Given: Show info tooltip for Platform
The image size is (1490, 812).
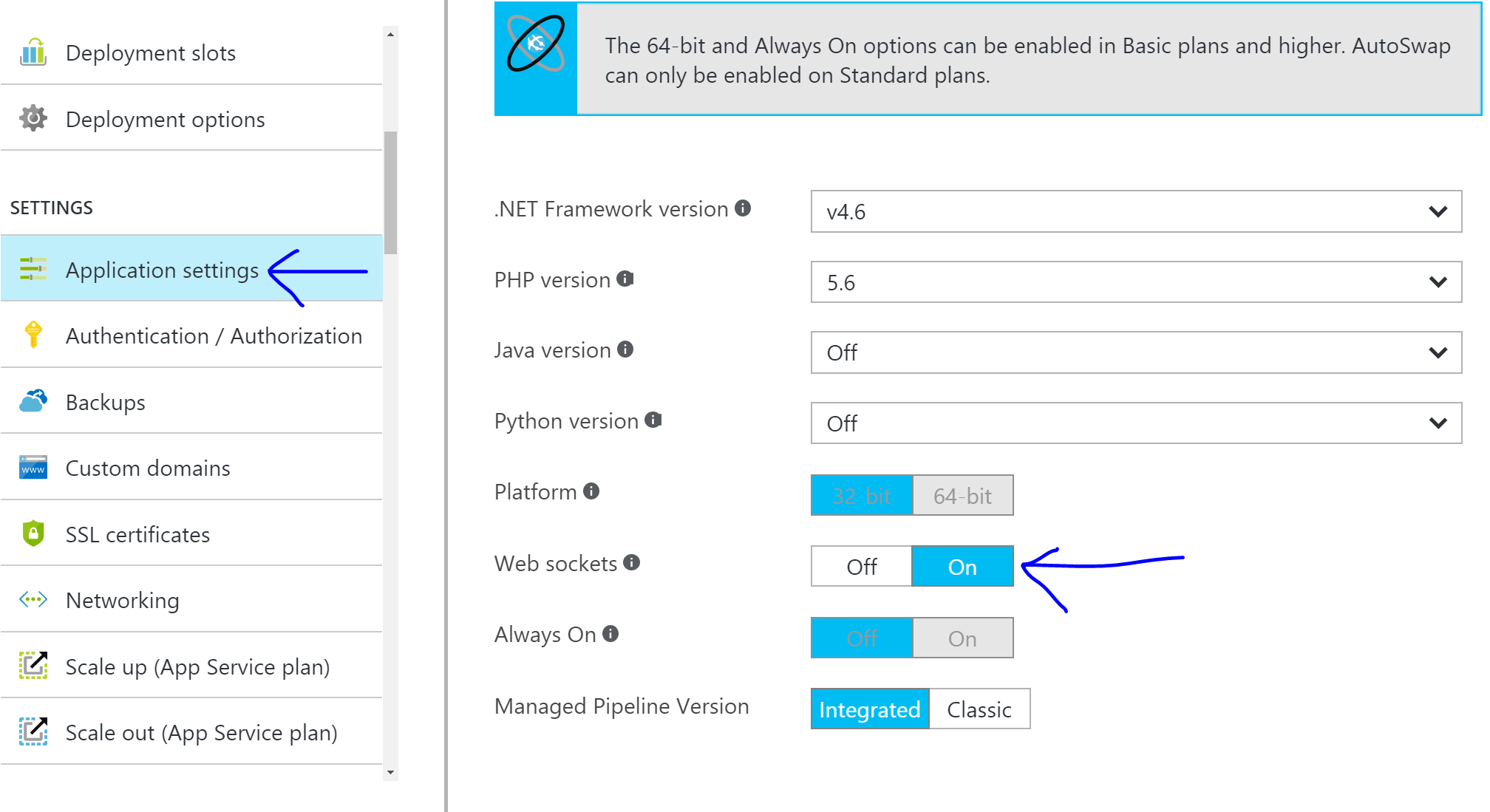Looking at the screenshot, I should click(x=591, y=491).
